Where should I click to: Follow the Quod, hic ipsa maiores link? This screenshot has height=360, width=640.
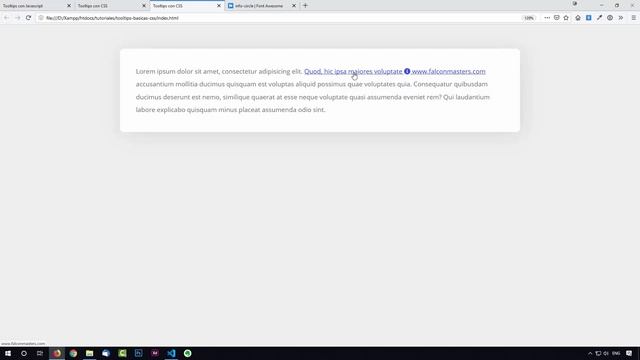coord(353,71)
